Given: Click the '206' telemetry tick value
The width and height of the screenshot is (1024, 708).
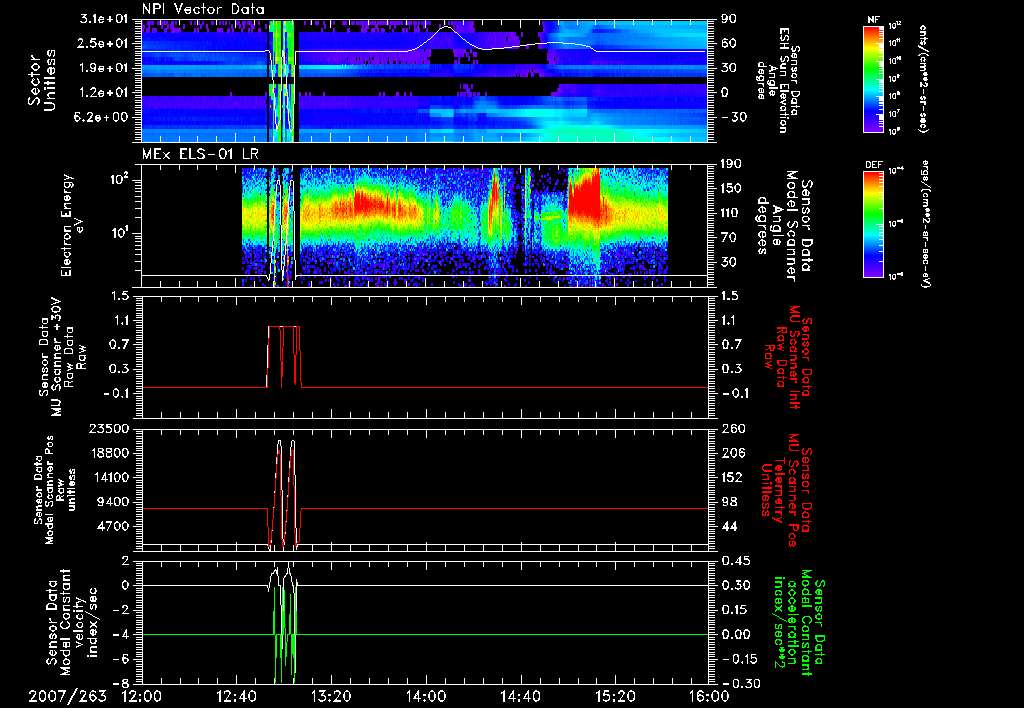Looking at the screenshot, I should (x=733, y=453).
